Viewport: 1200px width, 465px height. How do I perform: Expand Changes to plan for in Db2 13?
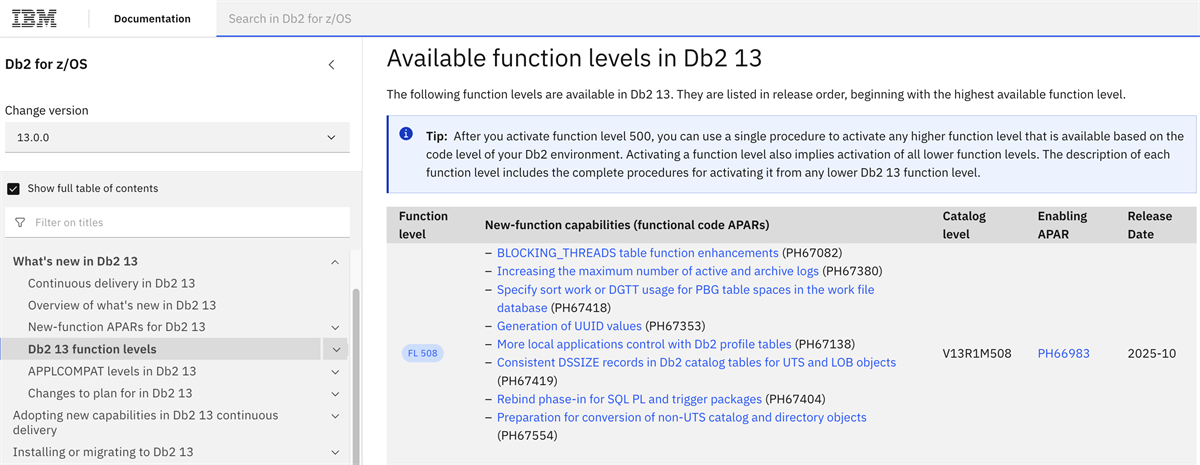(334, 393)
